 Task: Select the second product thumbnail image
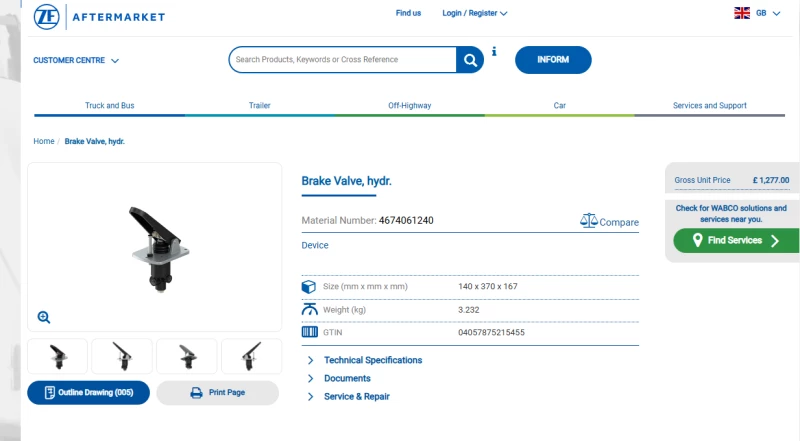click(x=122, y=356)
